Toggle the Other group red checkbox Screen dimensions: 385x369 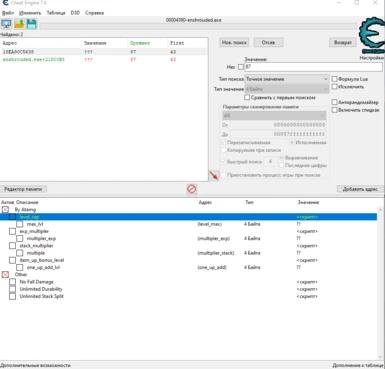(x=5, y=275)
